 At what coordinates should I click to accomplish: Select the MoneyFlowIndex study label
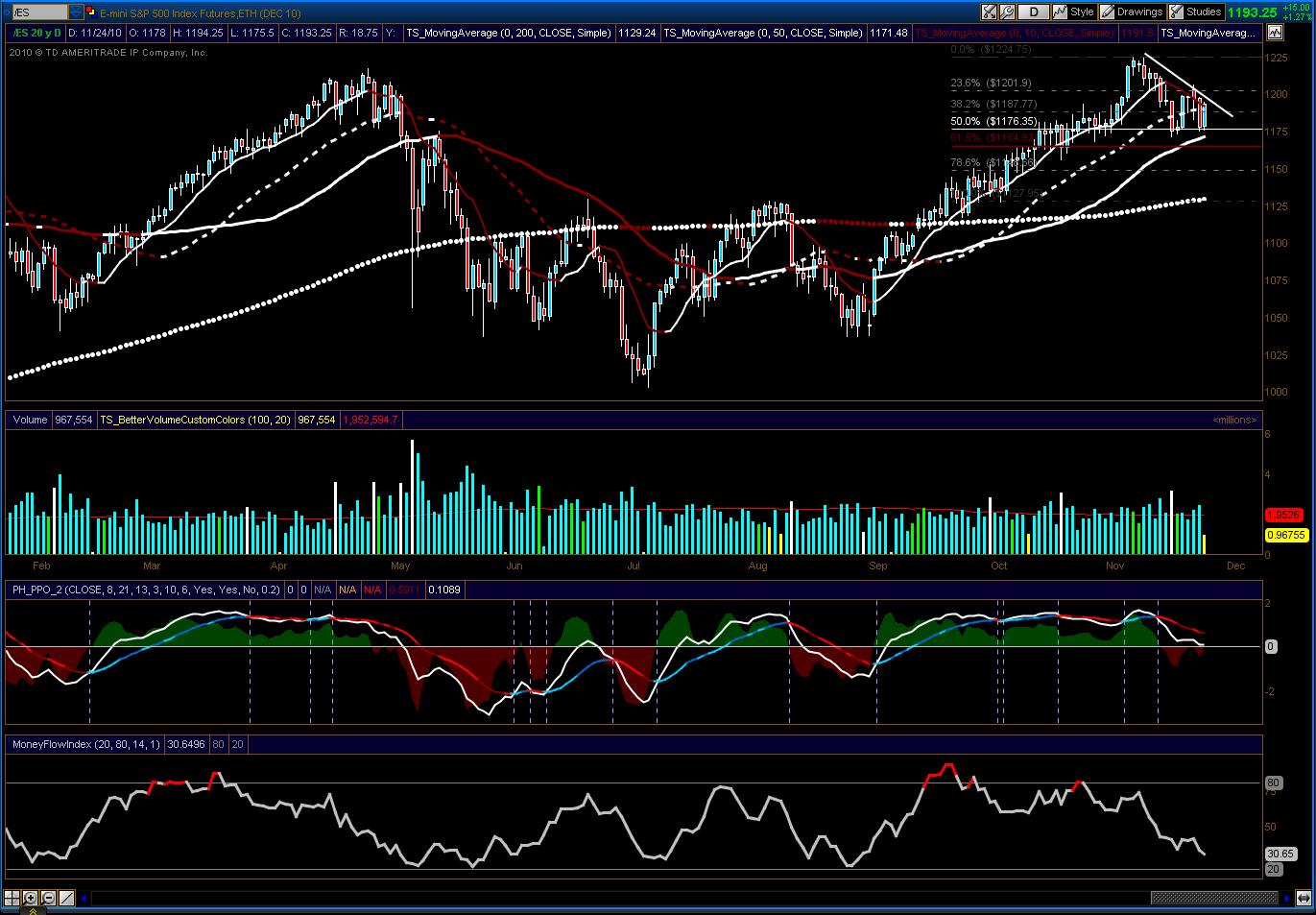[x=85, y=743]
